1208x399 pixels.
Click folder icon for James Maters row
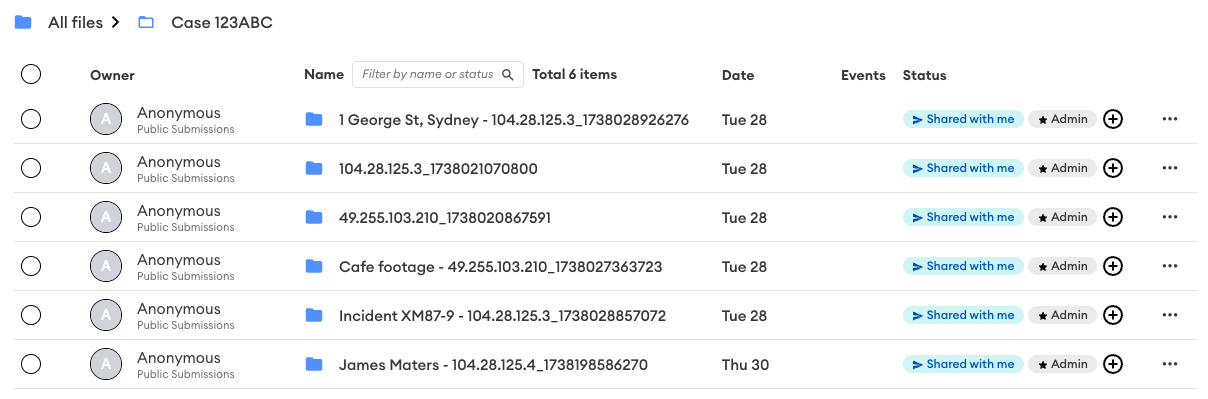314,365
